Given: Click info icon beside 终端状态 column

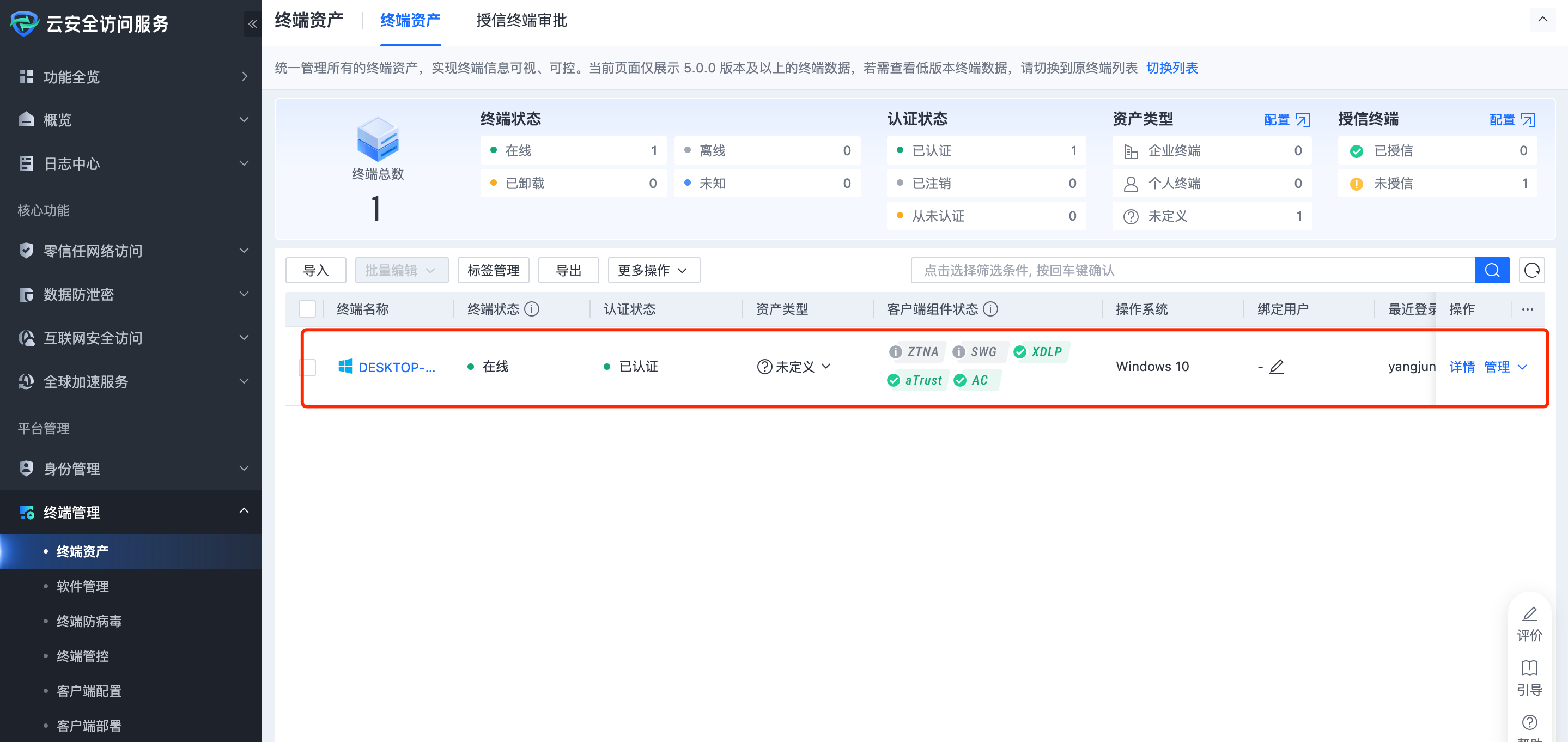Looking at the screenshot, I should (531, 309).
